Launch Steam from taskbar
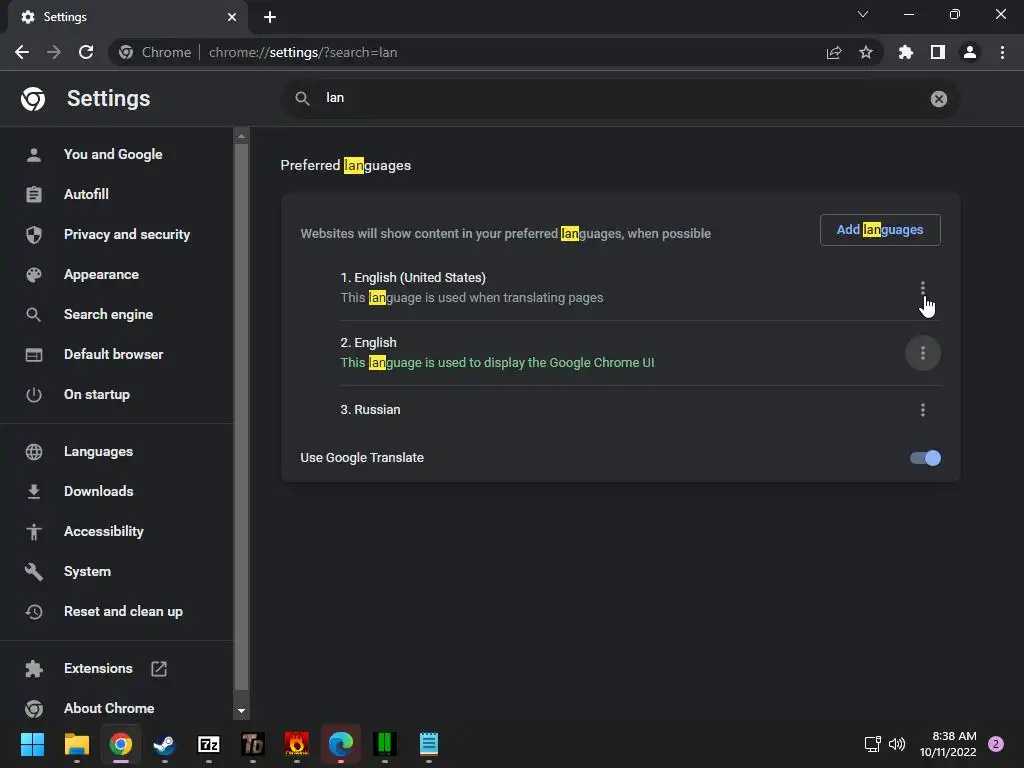The width and height of the screenshot is (1024, 768). (x=165, y=744)
